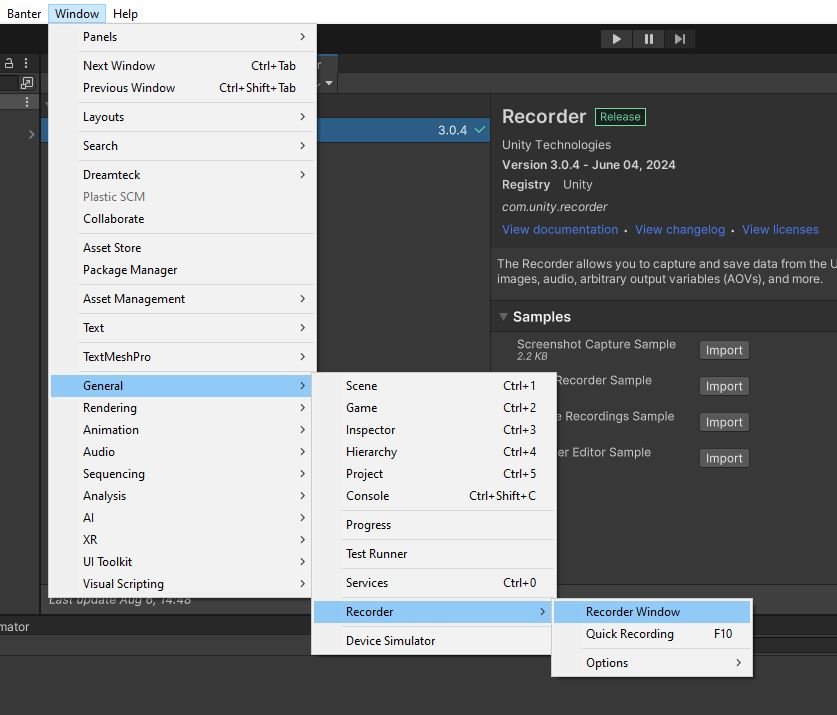Open the Help menu
Image resolution: width=837 pixels, height=715 pixels.
coord(125,13)
